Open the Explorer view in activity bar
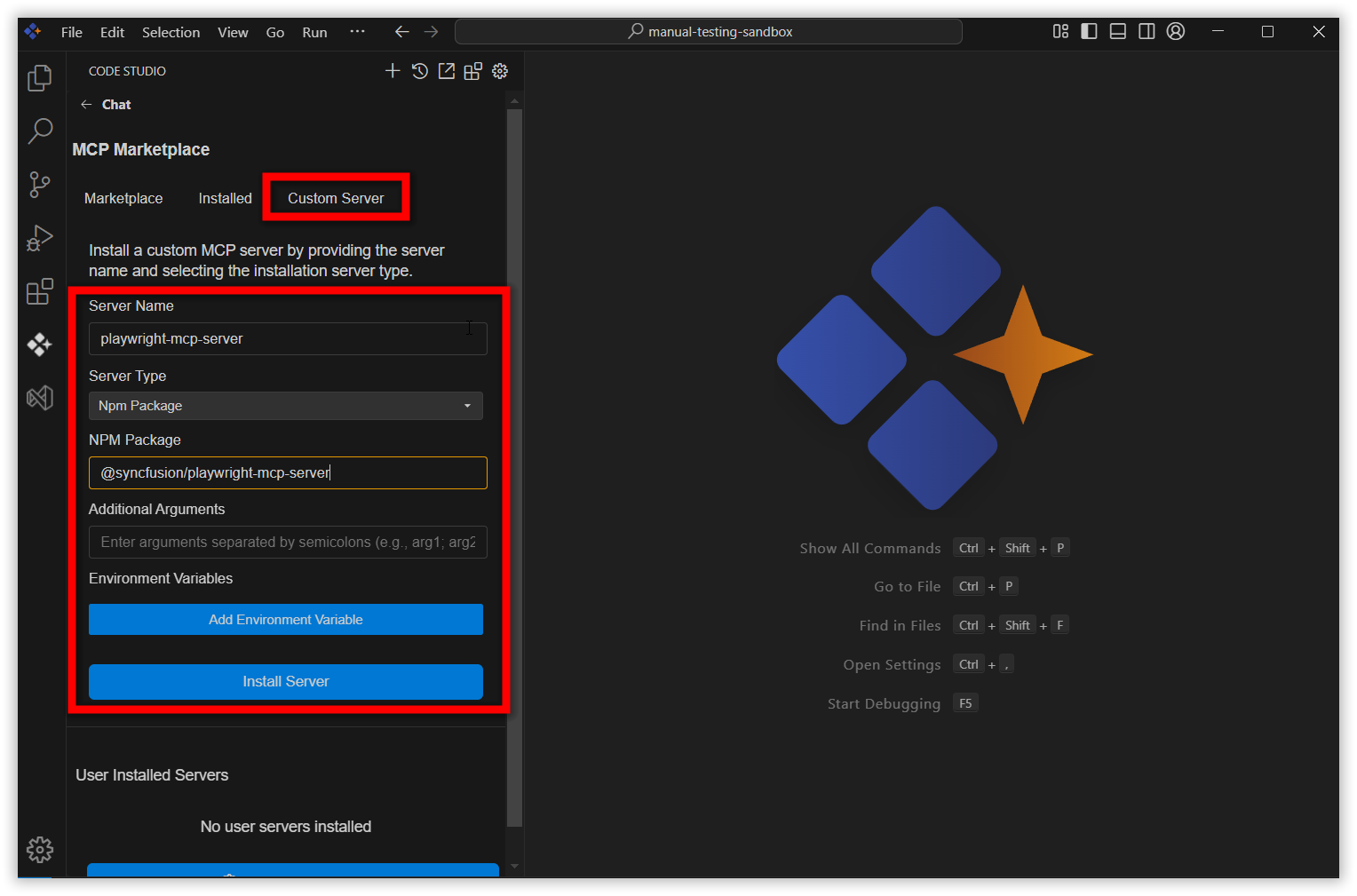 click(40, 78)
